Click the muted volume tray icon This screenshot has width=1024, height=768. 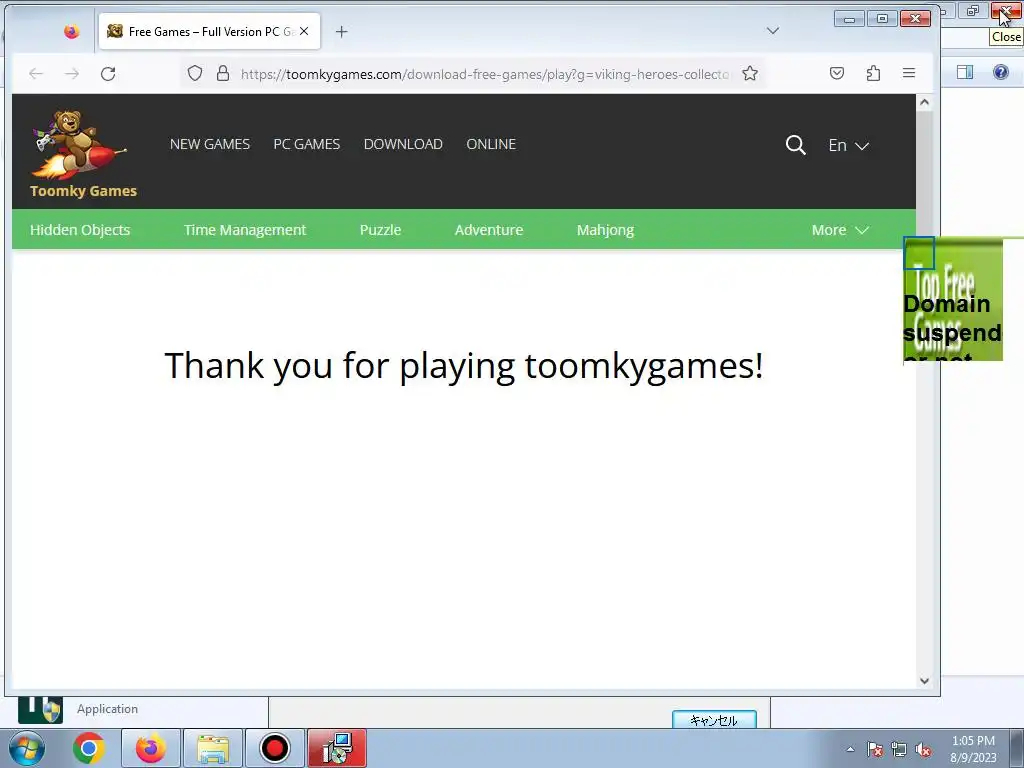[x=923, y=749]
